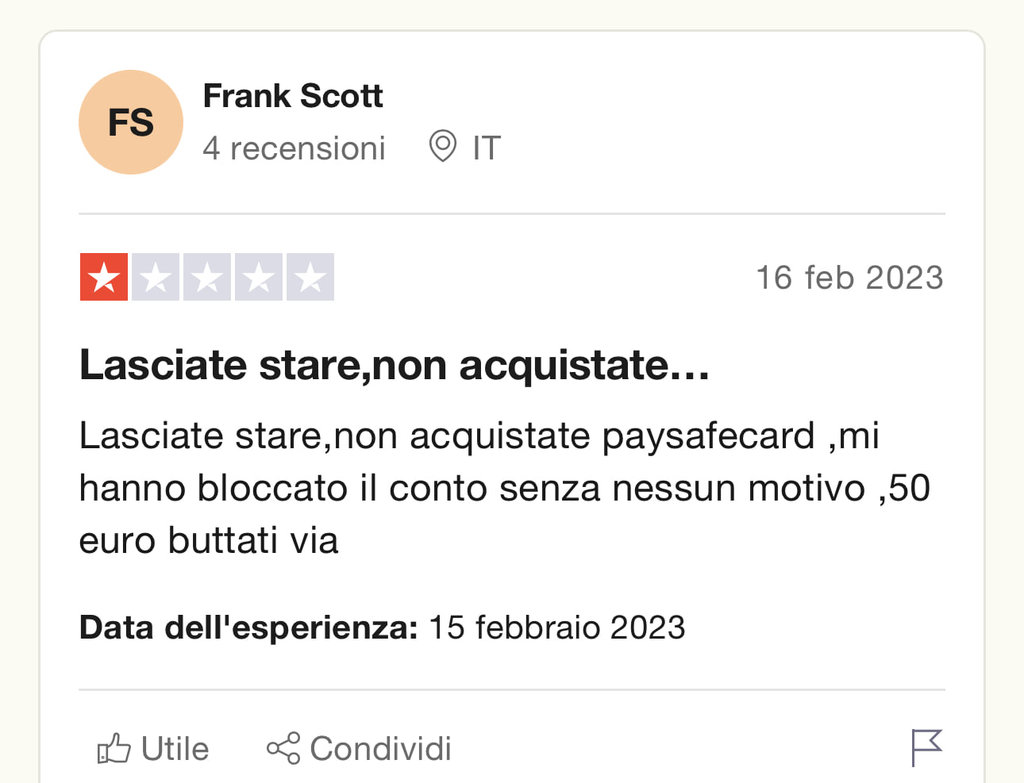Image resolution: width=1024 pixels, height=783 pixels.
Task: Click the location pin icon
Action: tap(442, 147)
